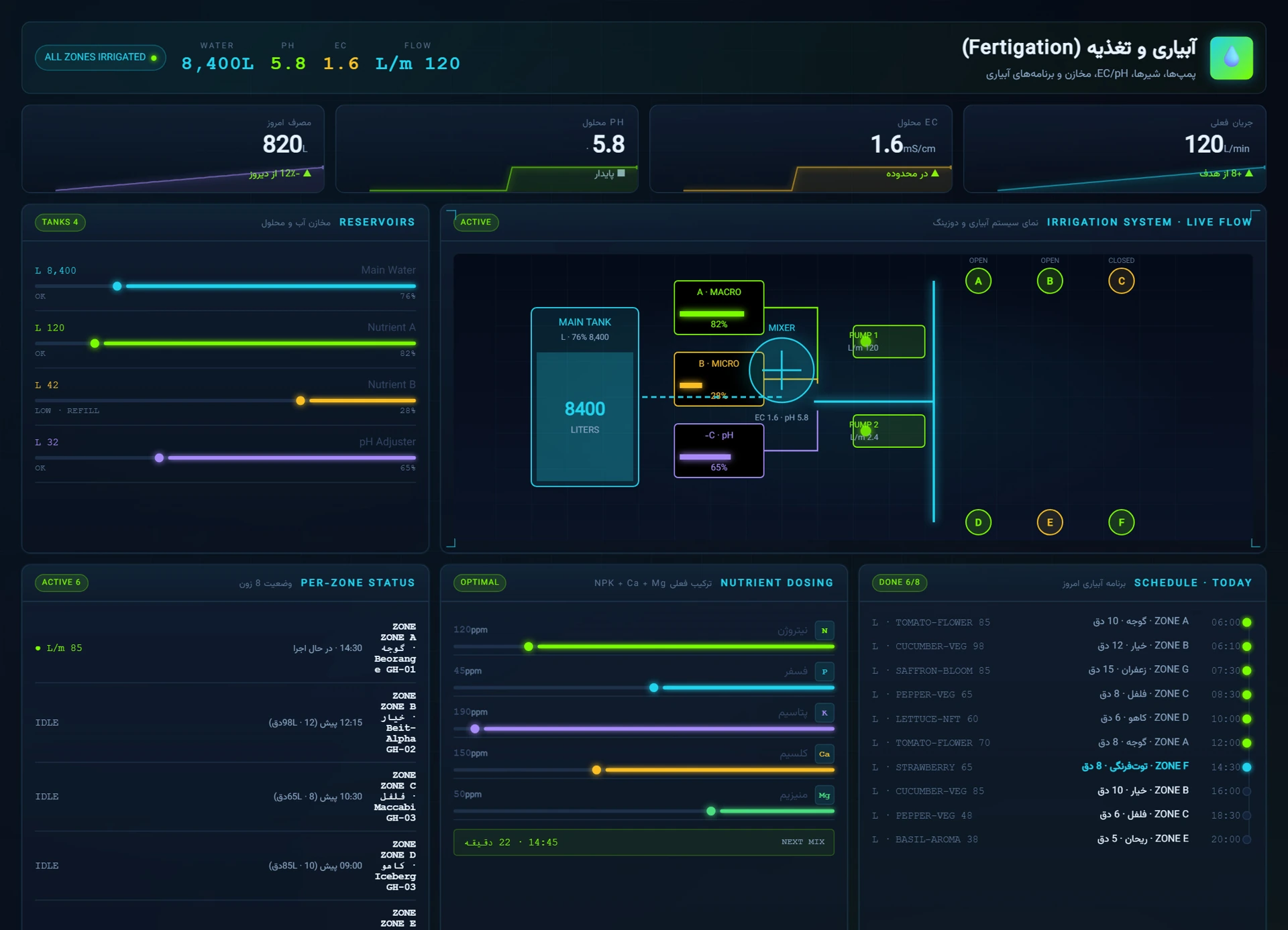Click the Optimal badge in Nutrient Dosing
The width and height of the screenshot is (1288, 930).
tap(480, 582)
